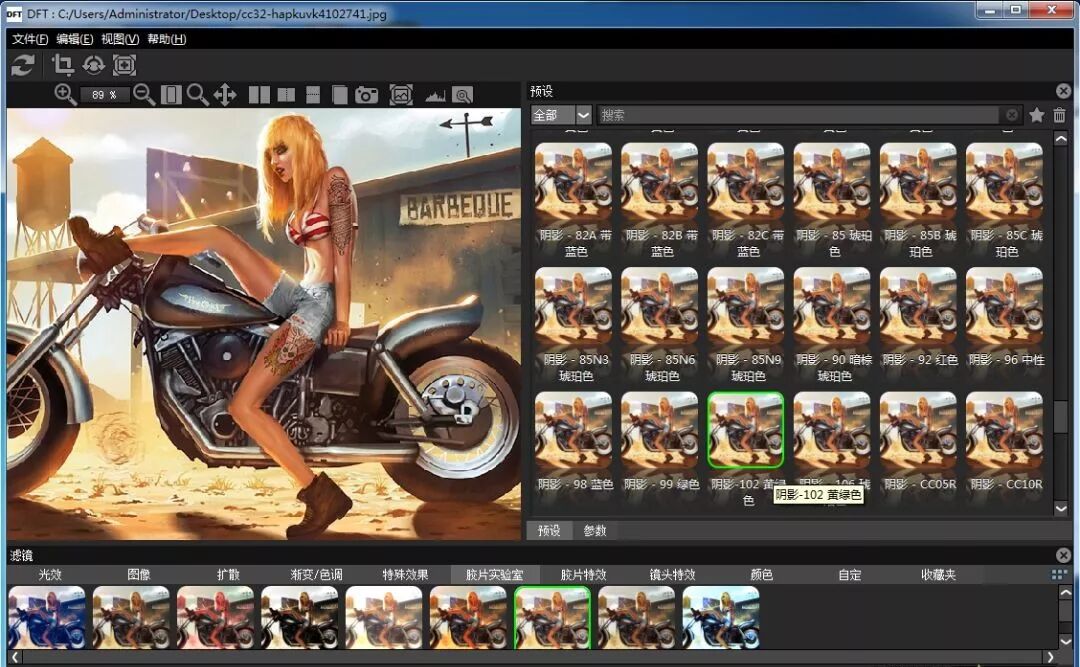Open the 特殊效果 filter category
1080x667 pixels.
405,575
